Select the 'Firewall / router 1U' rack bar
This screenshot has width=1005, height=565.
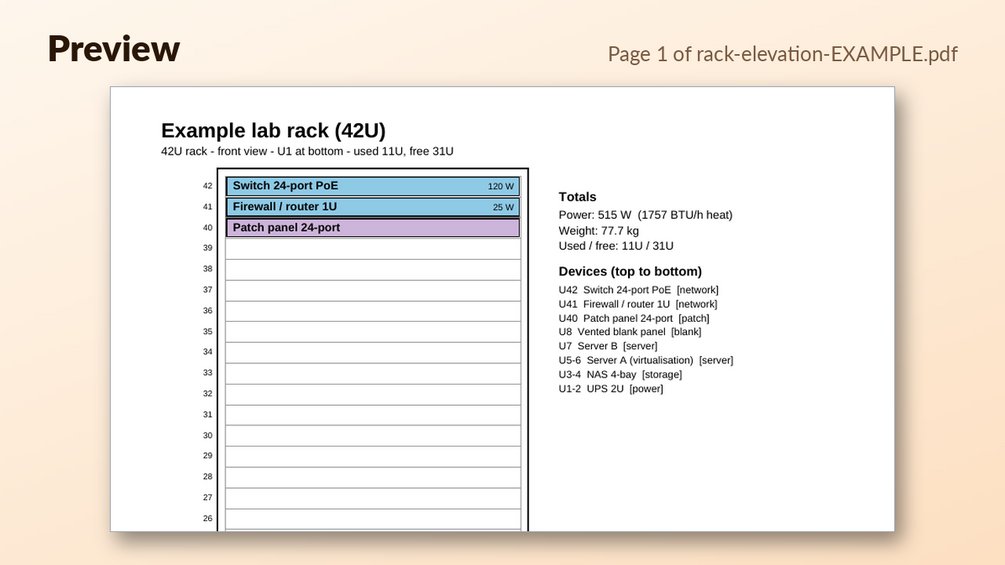[x=373, y=207]
